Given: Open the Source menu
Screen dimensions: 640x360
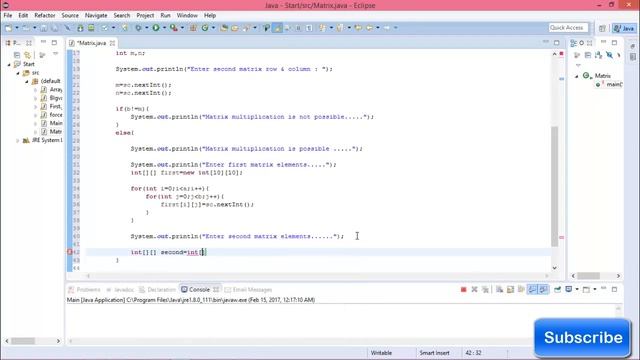Looking at the screenshot, I should tap(70, 16).
